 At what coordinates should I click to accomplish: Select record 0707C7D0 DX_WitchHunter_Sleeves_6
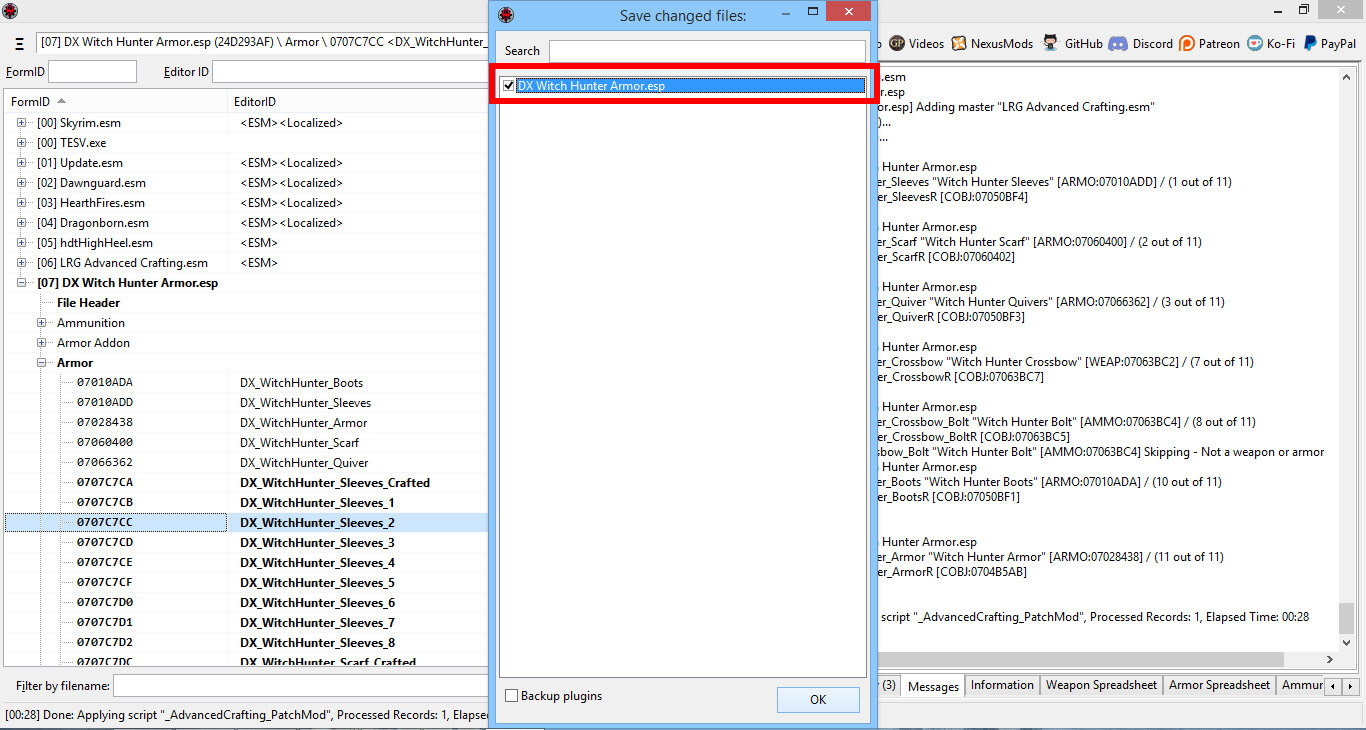point(246,603)
